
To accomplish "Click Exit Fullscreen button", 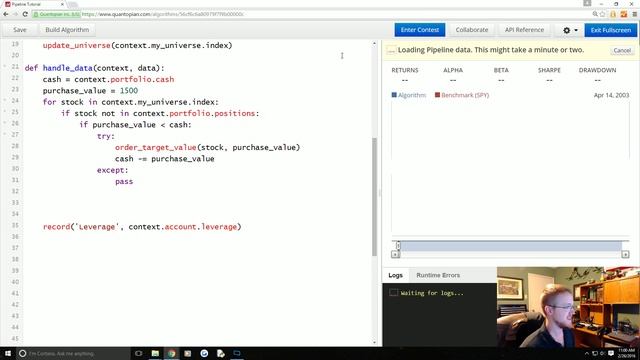I will (611, 30).
